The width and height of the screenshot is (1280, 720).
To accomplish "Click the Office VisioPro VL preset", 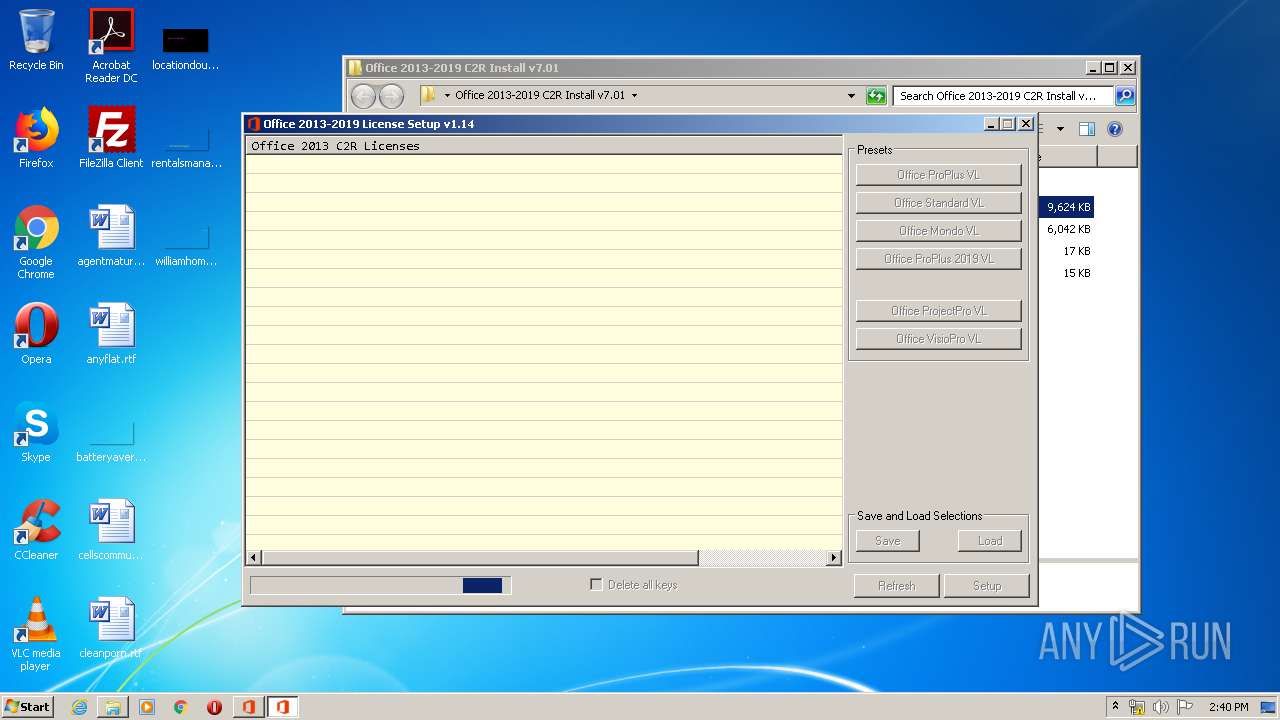I will [x=938, y=339].
